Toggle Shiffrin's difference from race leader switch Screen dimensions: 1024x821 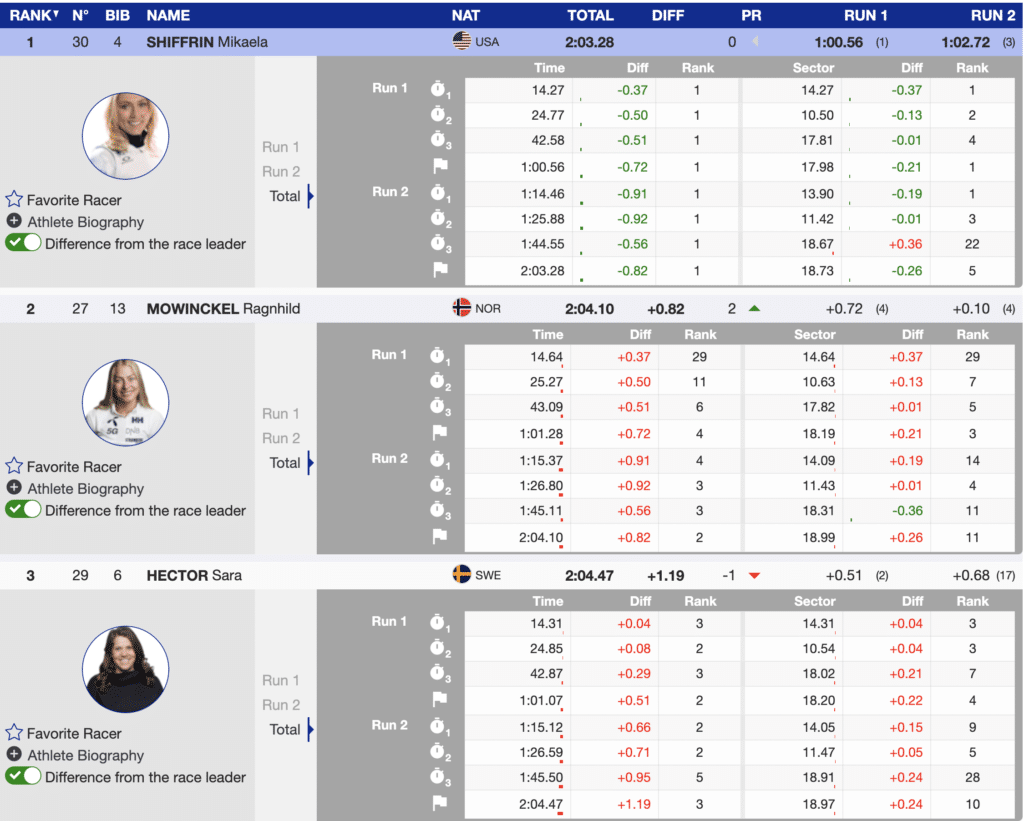click(x=23, y=243)
